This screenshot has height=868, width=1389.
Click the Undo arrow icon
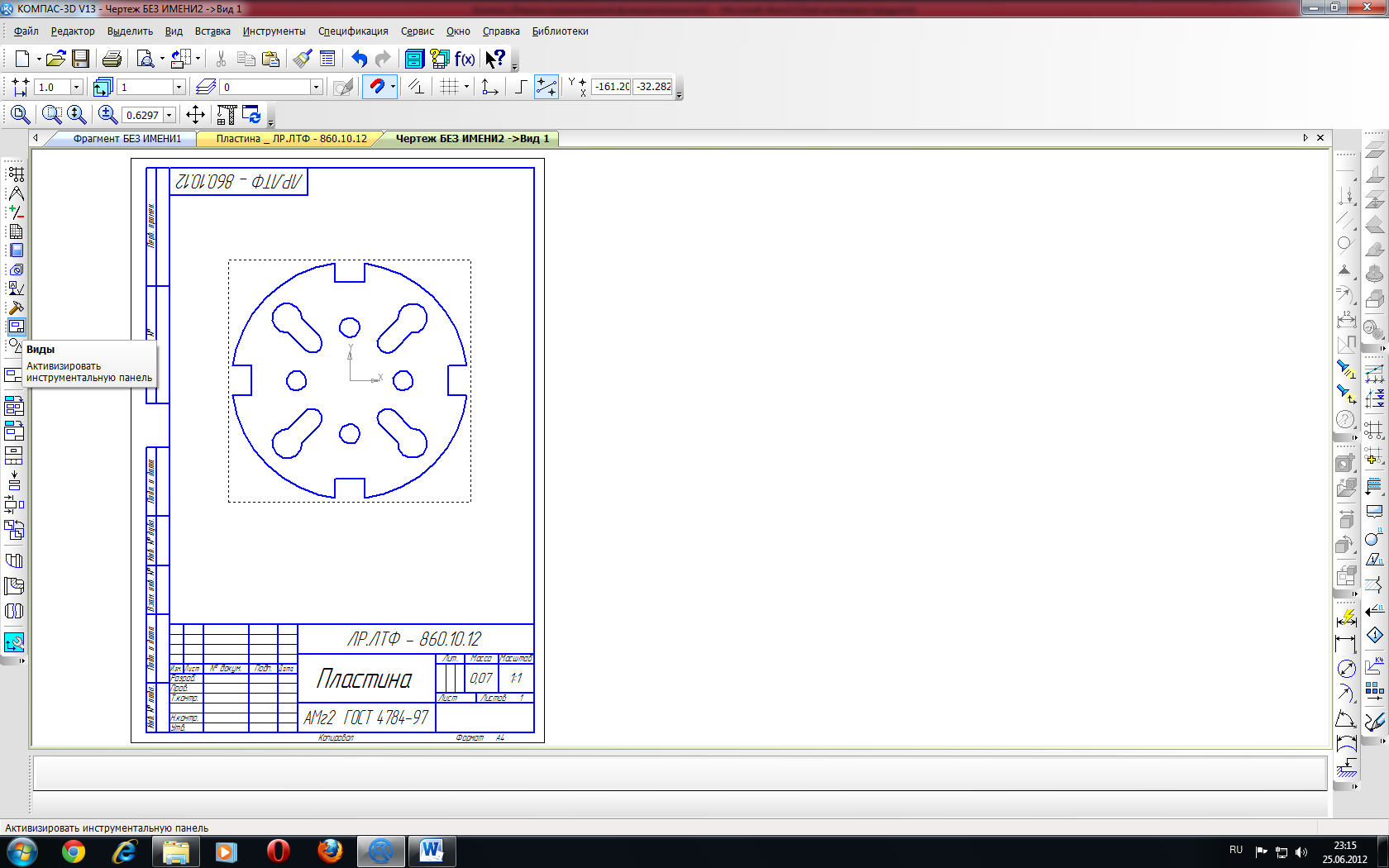tap(359, 59)
